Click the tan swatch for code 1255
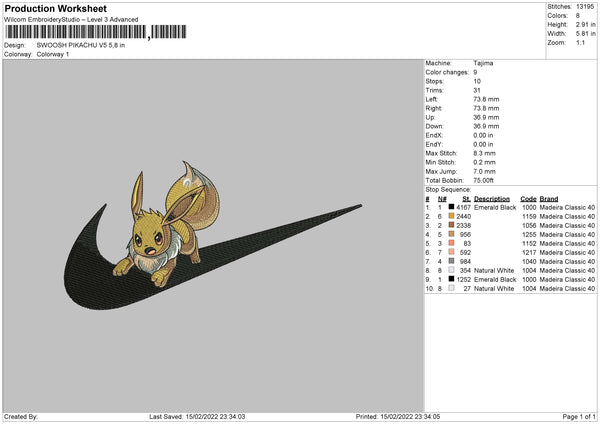600x424 pixels. [x=452, y=234]
